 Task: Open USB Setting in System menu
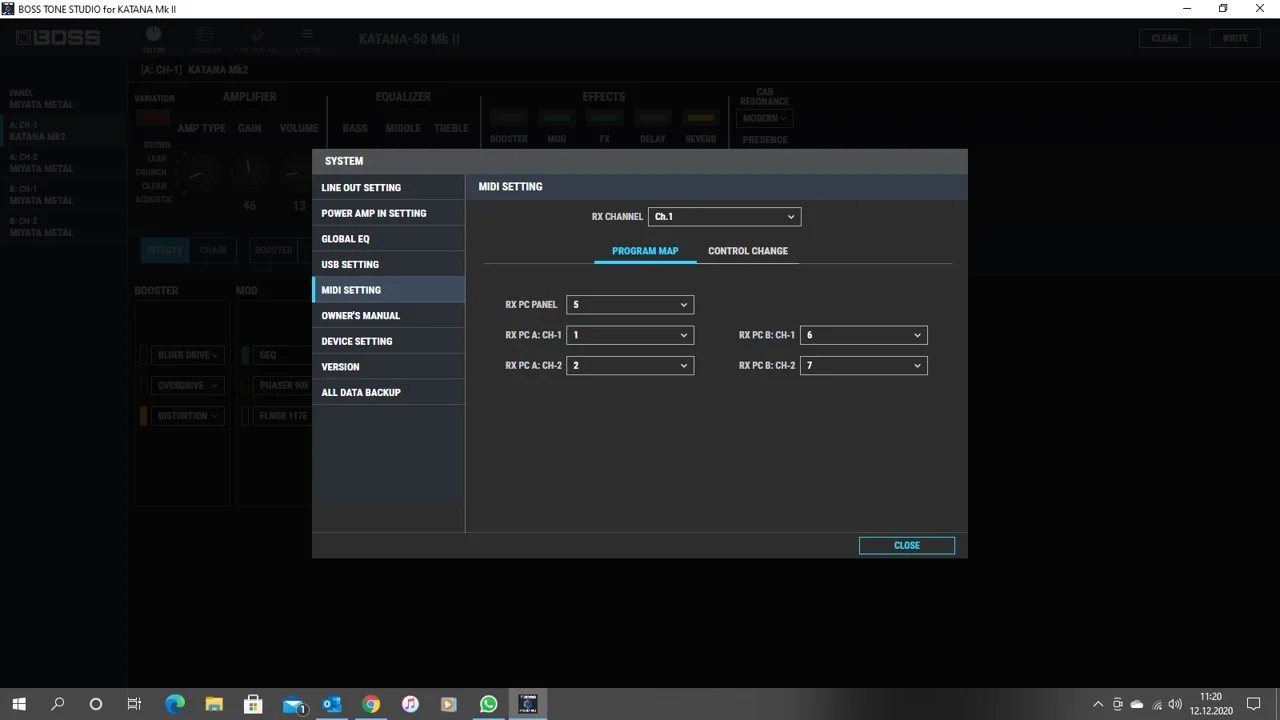(x=389, y=265)
